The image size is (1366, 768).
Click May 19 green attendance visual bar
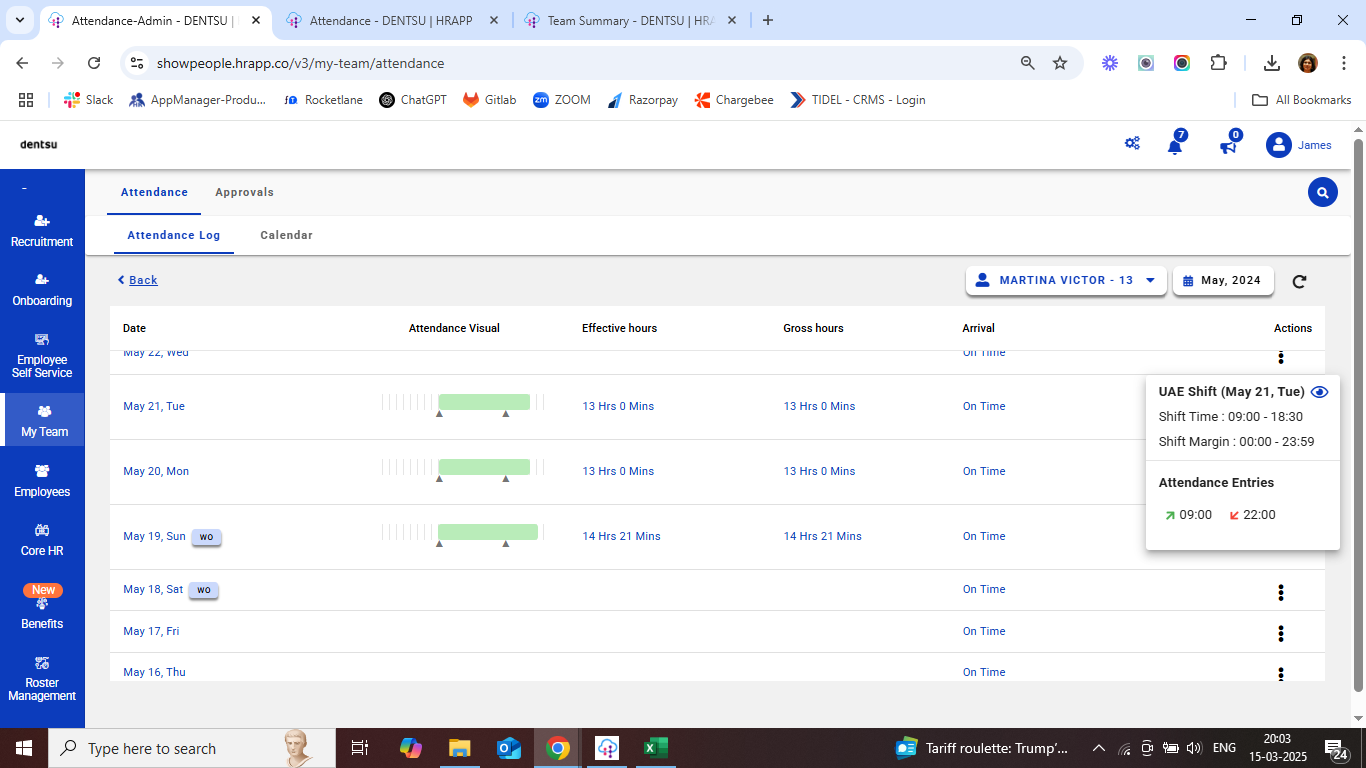[488, 532]
